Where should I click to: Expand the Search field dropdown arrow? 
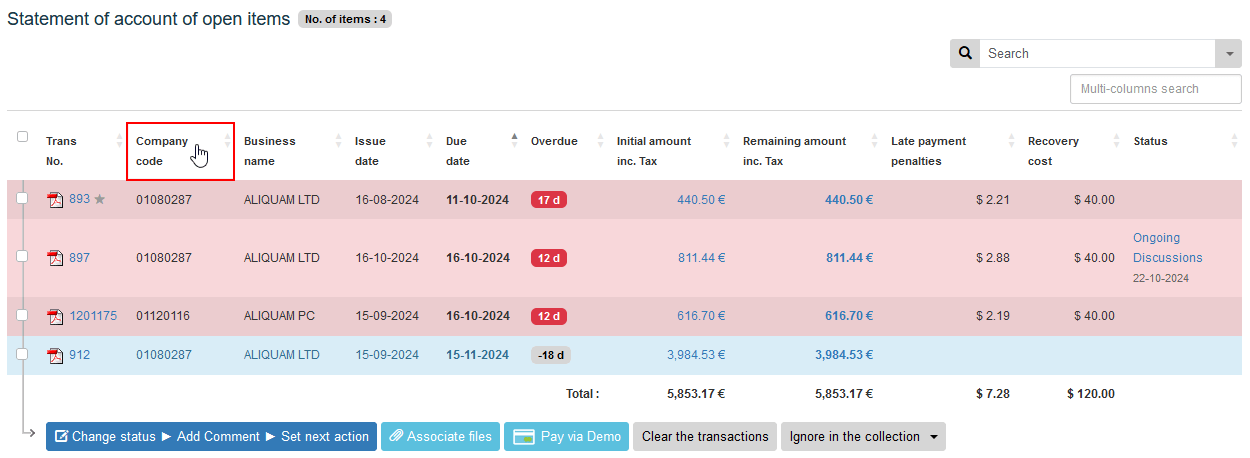pyautogui.click(x=1228, y=54)
